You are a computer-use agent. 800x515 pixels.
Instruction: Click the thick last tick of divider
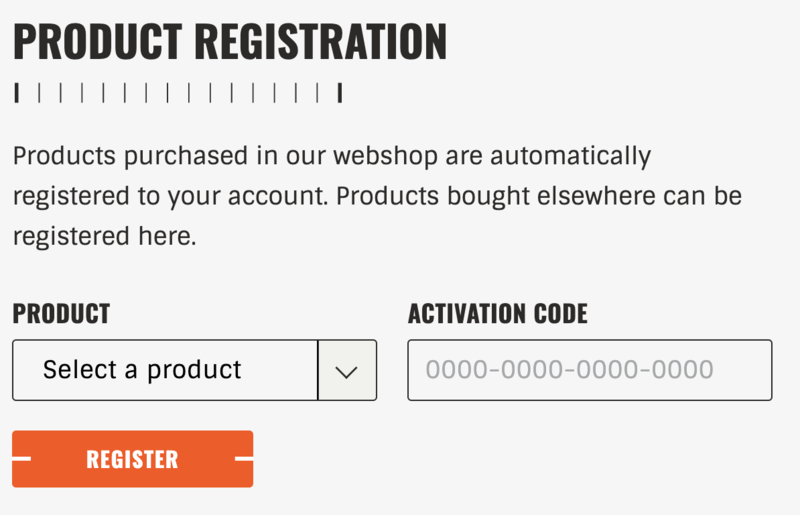click(x=340, y=94)
